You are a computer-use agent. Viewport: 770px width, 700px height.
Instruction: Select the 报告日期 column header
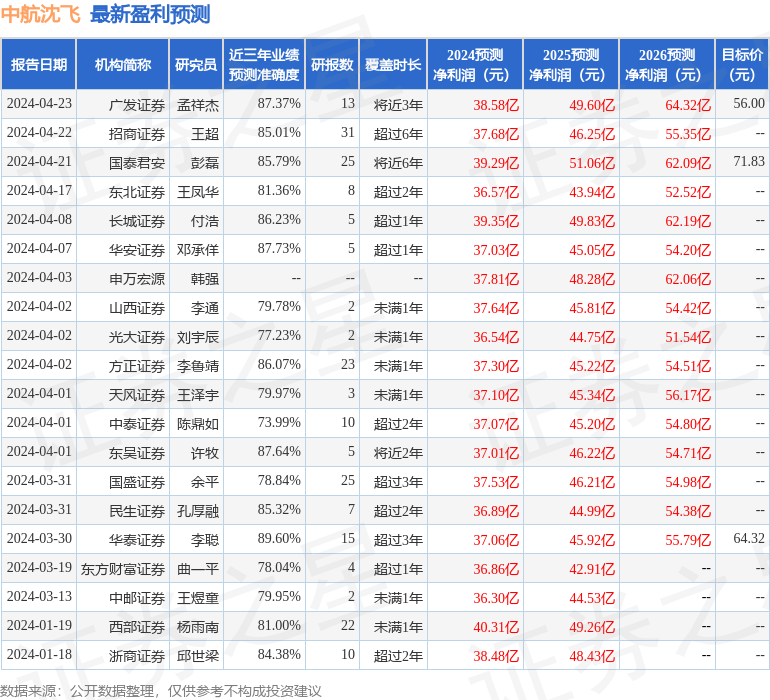pyautogui.click(x=39, y=64)
